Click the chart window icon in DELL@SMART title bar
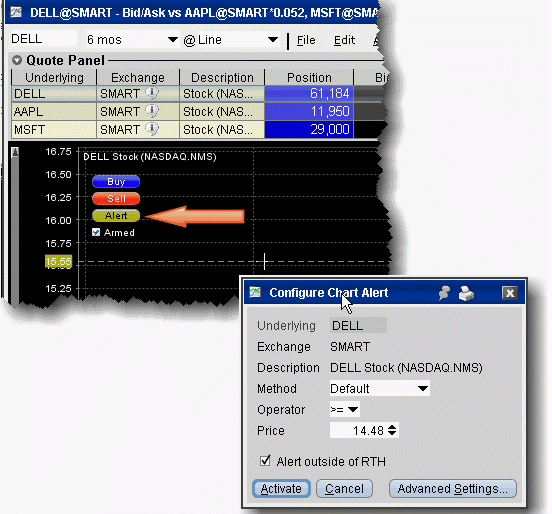Screen dimensions: 552x514 pyautogui.click(x=16, y=12)
